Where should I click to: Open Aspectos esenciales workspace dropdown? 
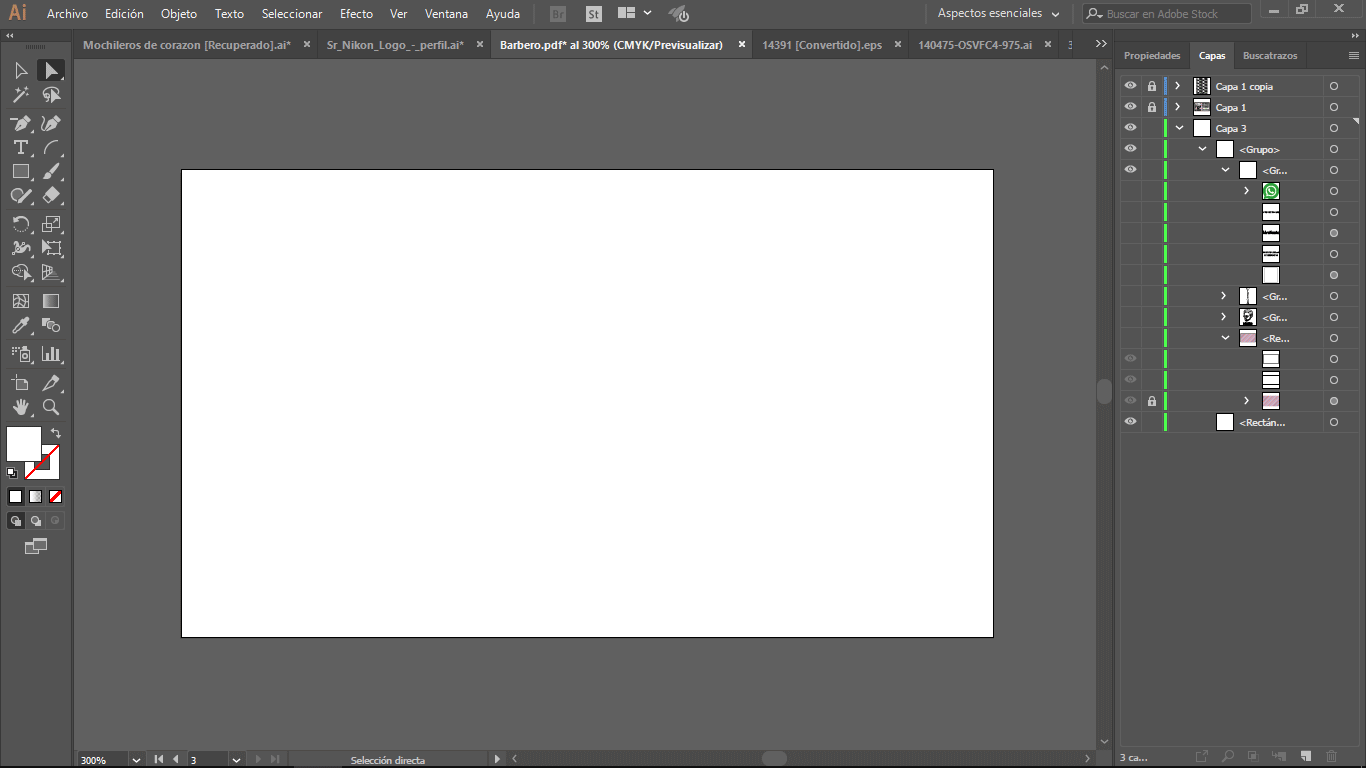[998, 14]
